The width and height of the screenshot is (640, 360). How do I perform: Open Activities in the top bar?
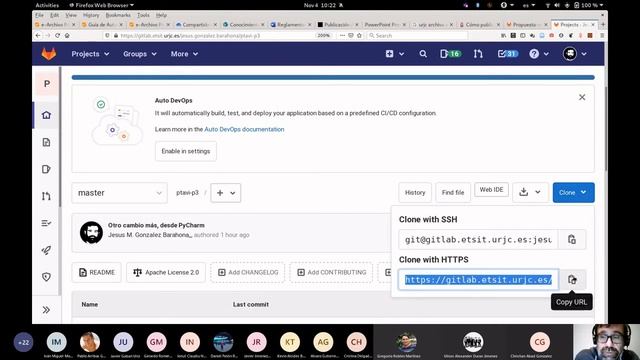[x=47, y=5]
